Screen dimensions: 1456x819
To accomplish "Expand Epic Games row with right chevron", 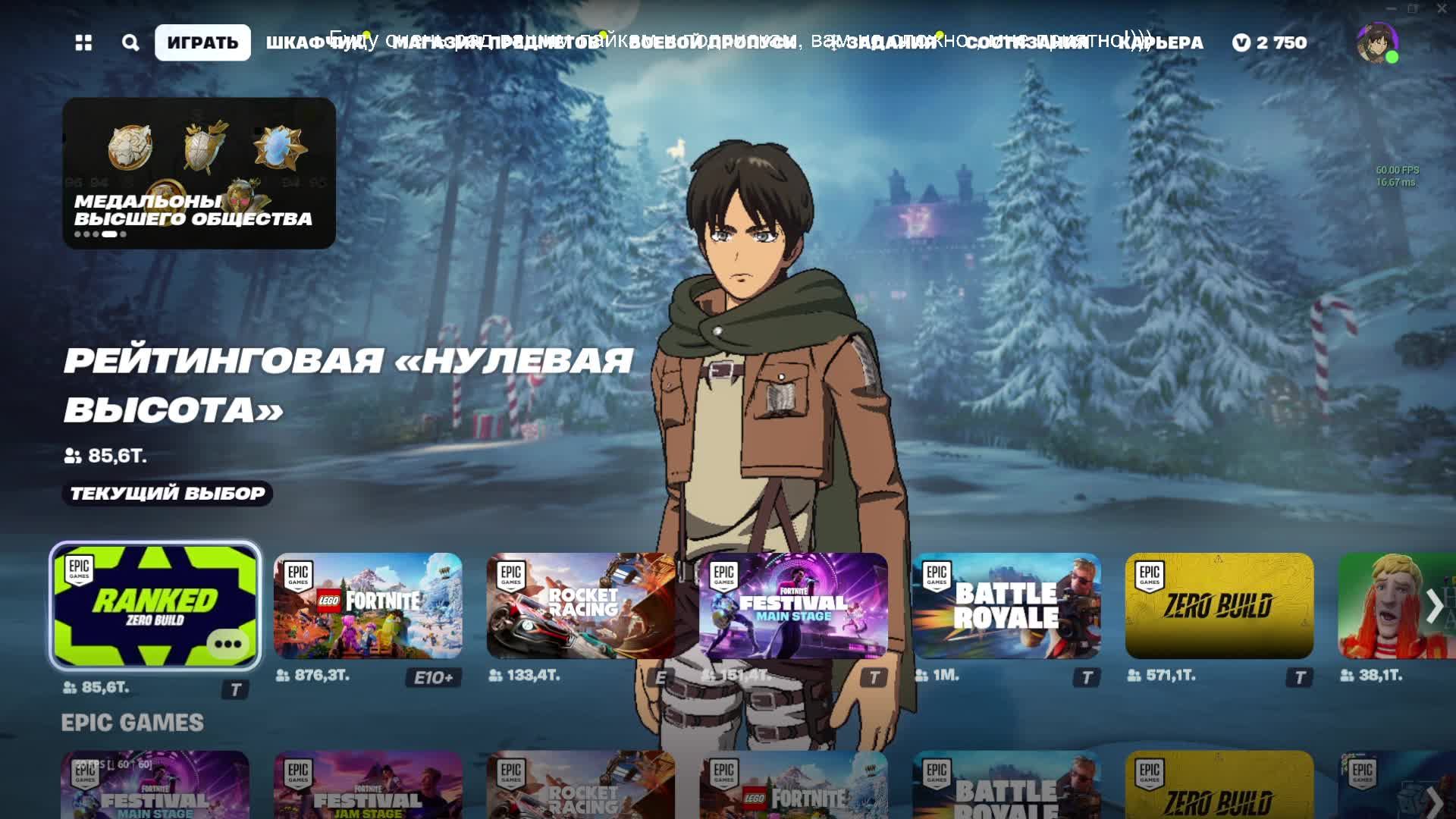I will pyautogui.click(x=1434, y=800).
